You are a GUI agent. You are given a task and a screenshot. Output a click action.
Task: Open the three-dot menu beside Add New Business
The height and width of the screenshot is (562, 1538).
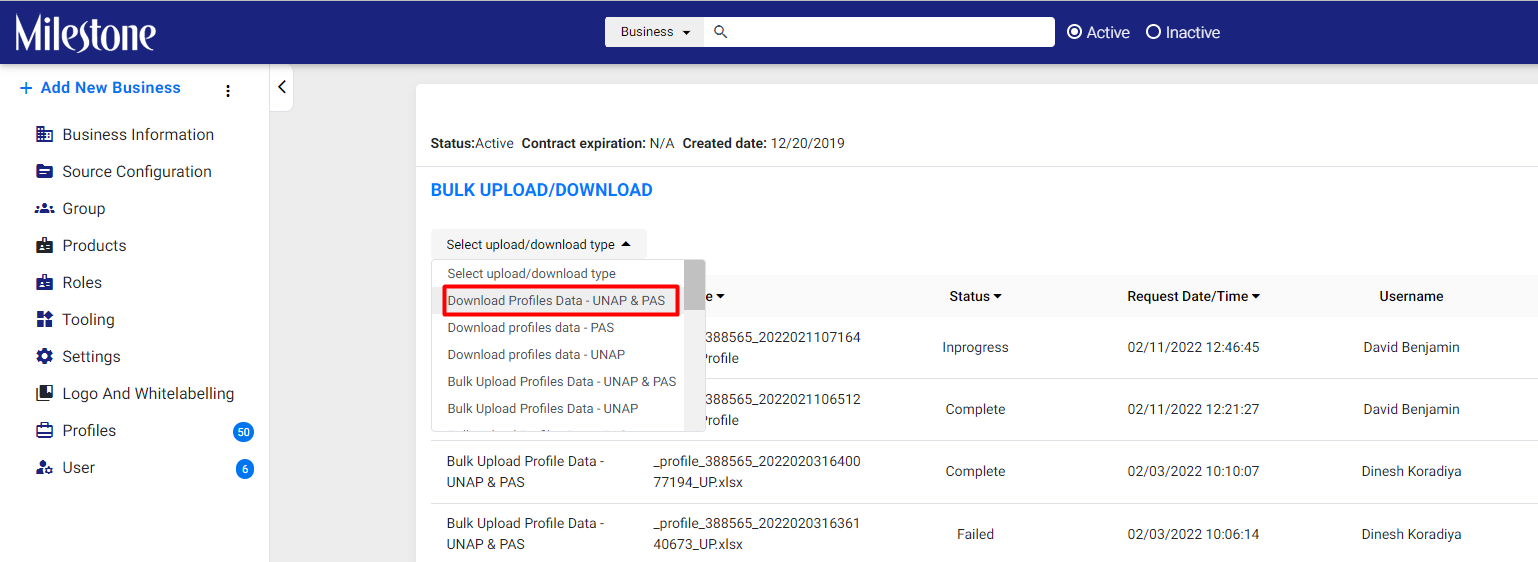(228, 91)
